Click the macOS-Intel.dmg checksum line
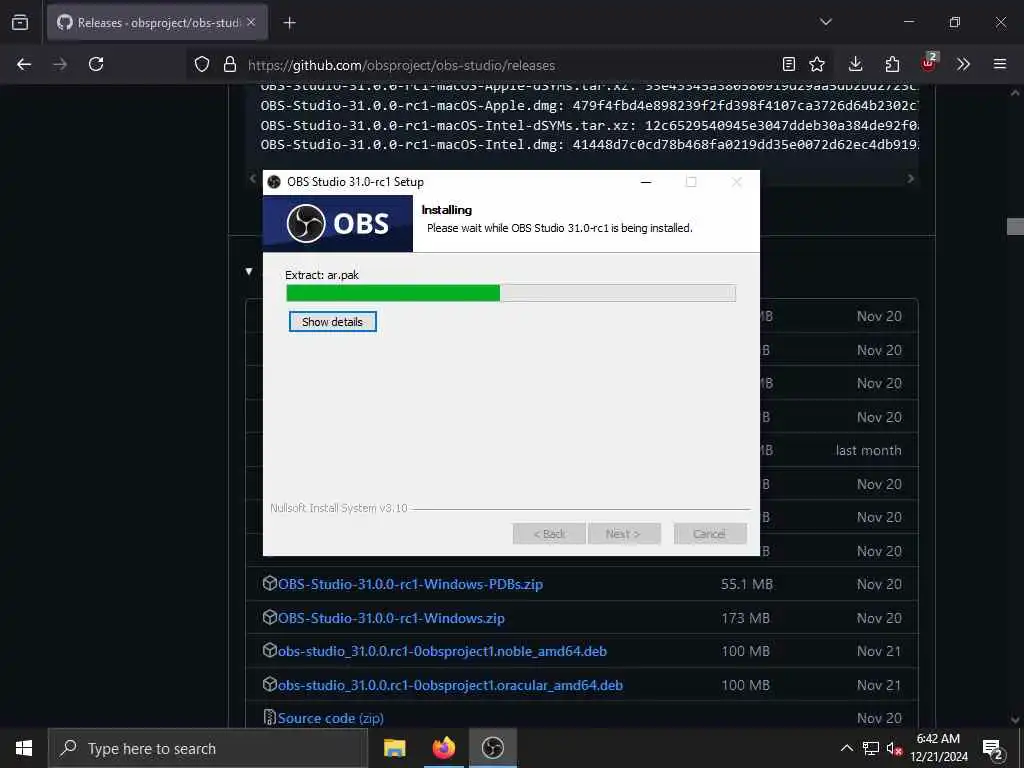The width and height of the screenshot is (1024, 768). click(589, 144)
